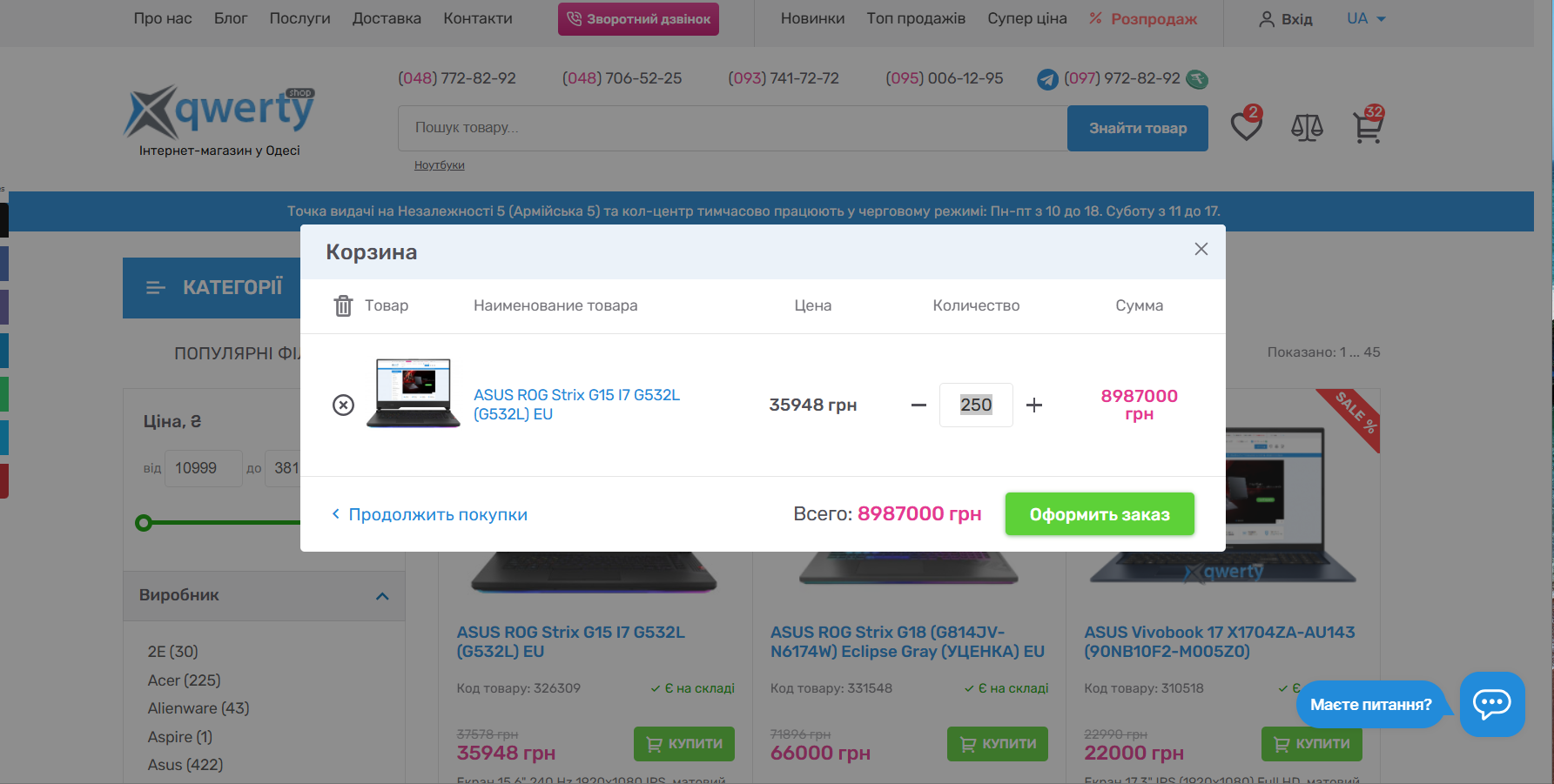Go to Топ продажів section

[x=916, y=18]
